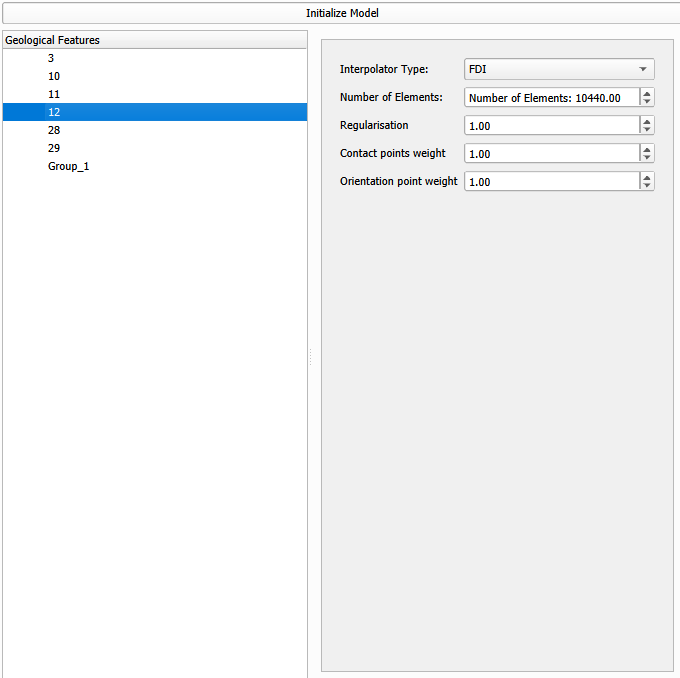Click the Number of Elements label
The image size is (680, 678).
(x=391, y=97)
